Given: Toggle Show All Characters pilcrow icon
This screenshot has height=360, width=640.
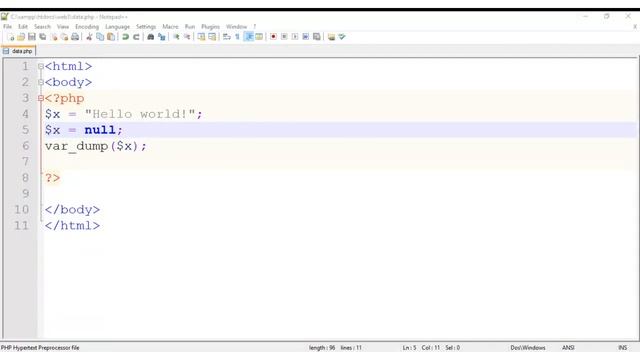Looking at the screenshot, I should [x=238, y=37].
